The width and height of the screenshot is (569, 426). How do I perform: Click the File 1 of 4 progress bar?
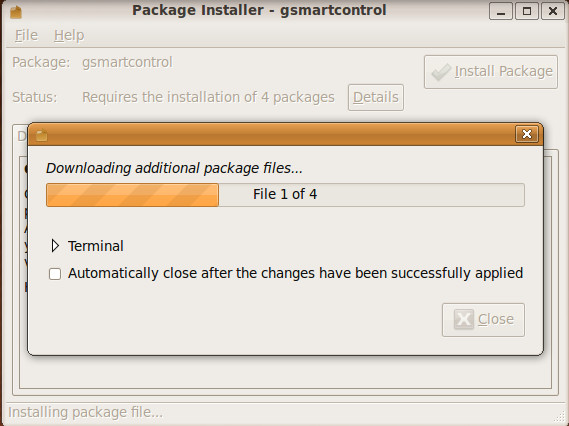285,195
